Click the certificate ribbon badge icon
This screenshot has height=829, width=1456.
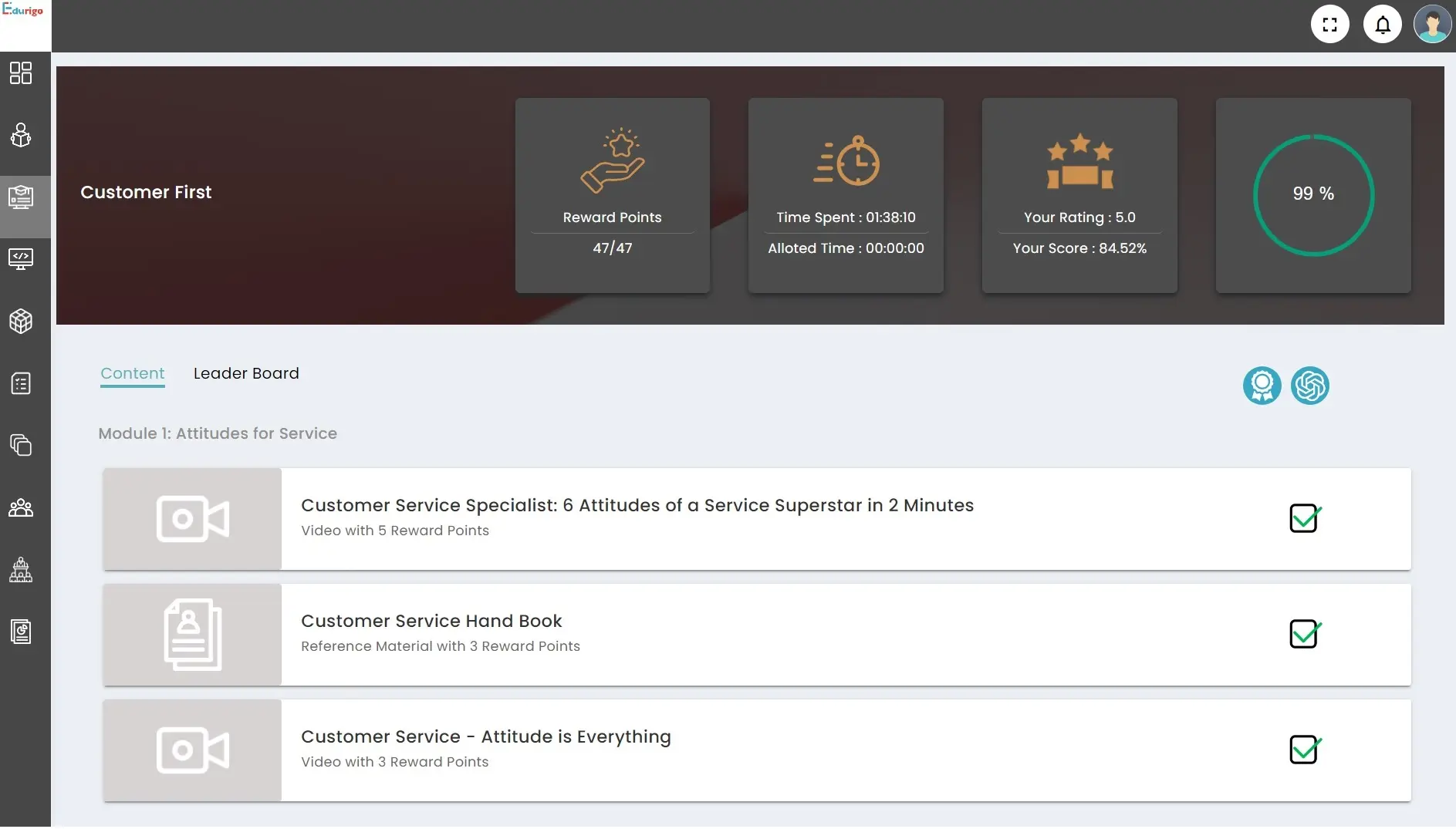coord(1262,386)
